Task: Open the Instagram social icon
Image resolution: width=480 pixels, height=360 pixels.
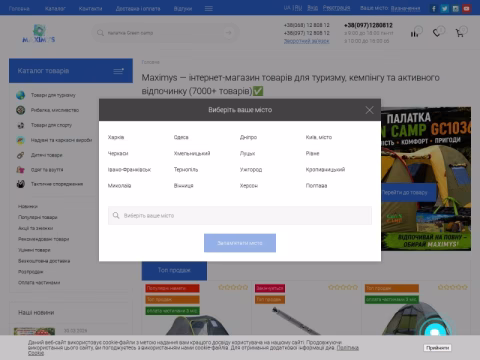Action: point(455,9)
